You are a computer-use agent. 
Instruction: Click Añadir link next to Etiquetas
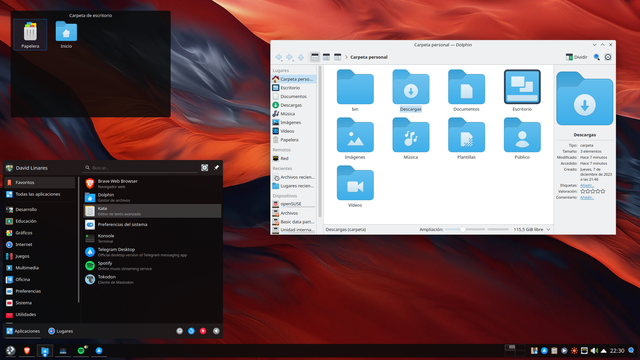pyautogui.click(x=587, y=185)
